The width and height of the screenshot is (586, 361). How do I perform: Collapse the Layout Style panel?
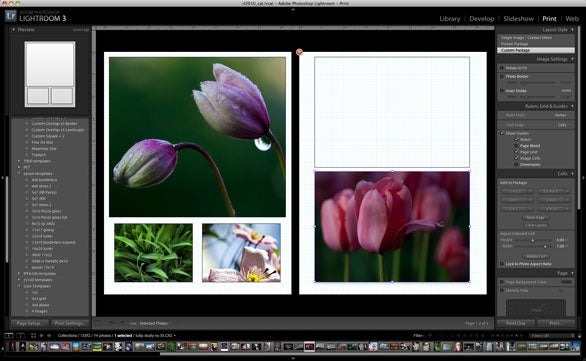(573, 30)
